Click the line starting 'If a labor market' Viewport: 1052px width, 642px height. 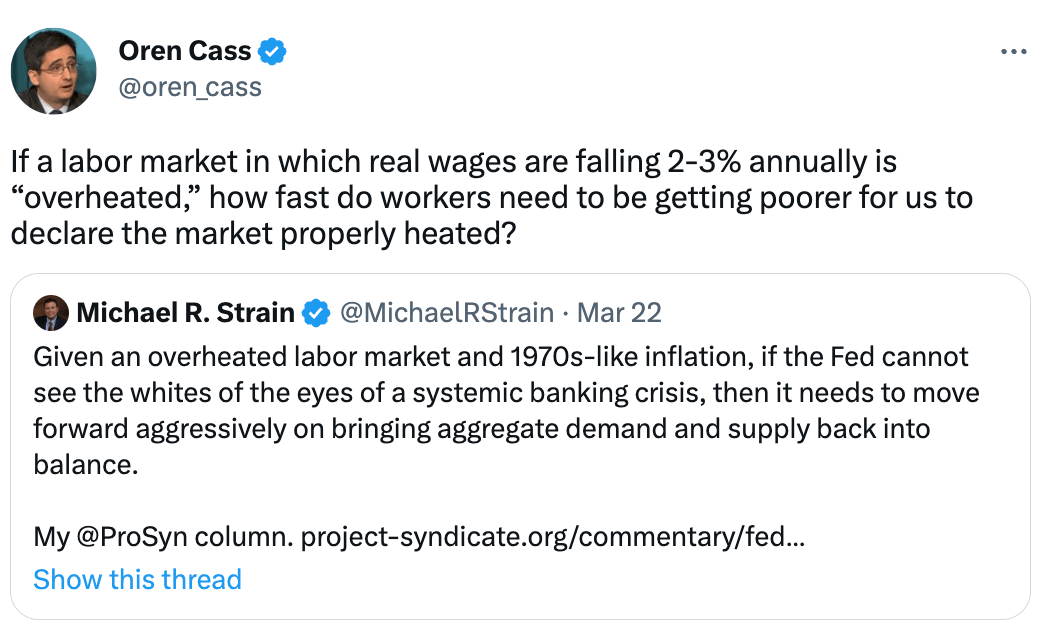pyautogui.click(x=454, y=161)
